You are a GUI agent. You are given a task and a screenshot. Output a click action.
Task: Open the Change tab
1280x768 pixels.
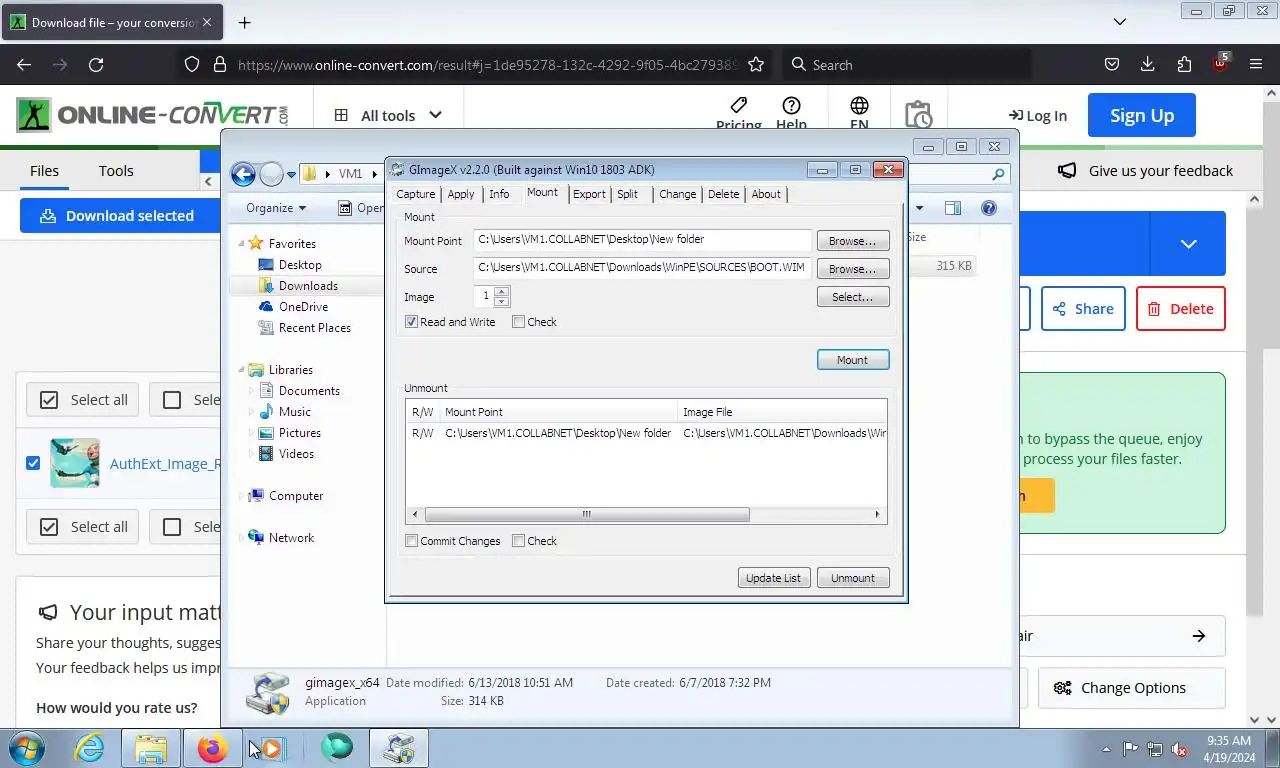[677, 194]
